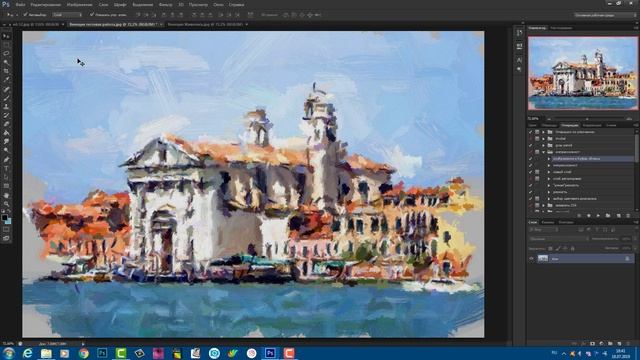Select the Eyedropper tool

(x=6, y=80)
